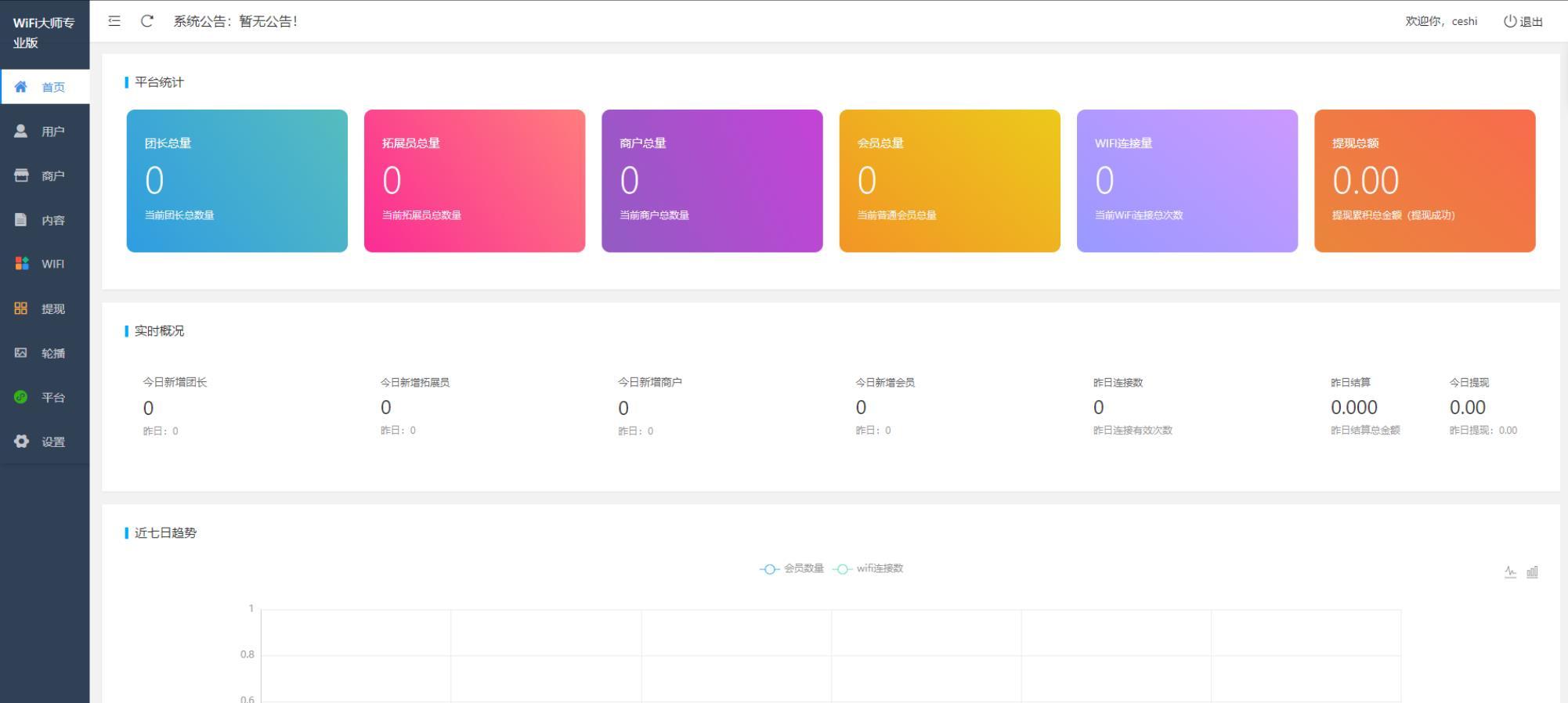Toggle the 会员数量 legend series
1568x703 pixels.
792,568
